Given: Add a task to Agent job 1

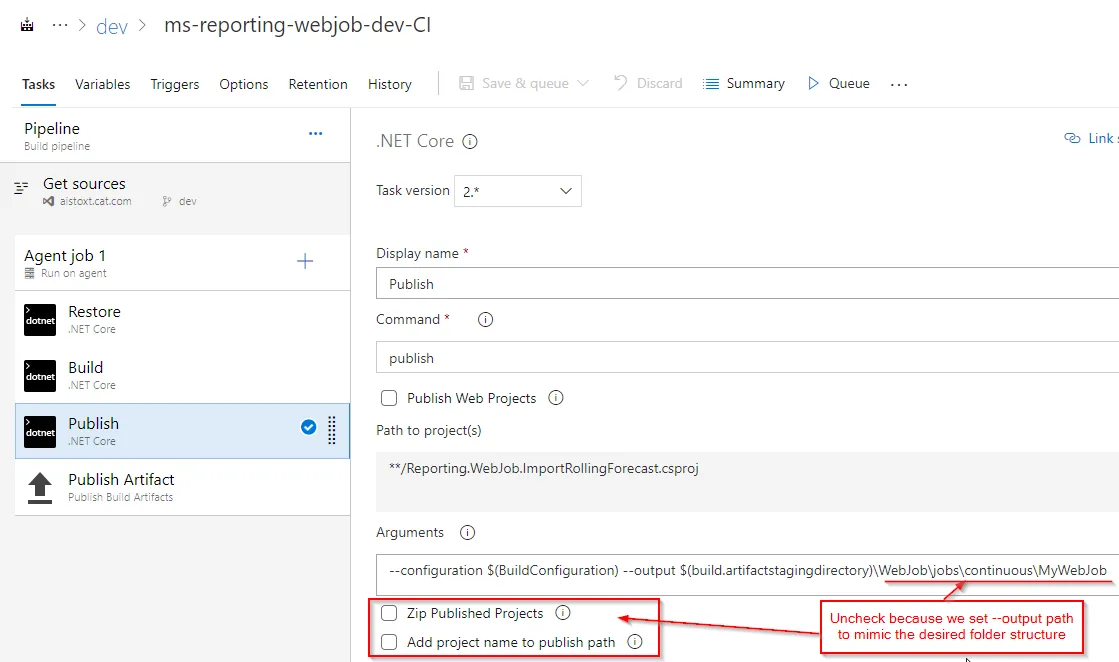Looking at the screenshot, I should [x=305, y=262].
